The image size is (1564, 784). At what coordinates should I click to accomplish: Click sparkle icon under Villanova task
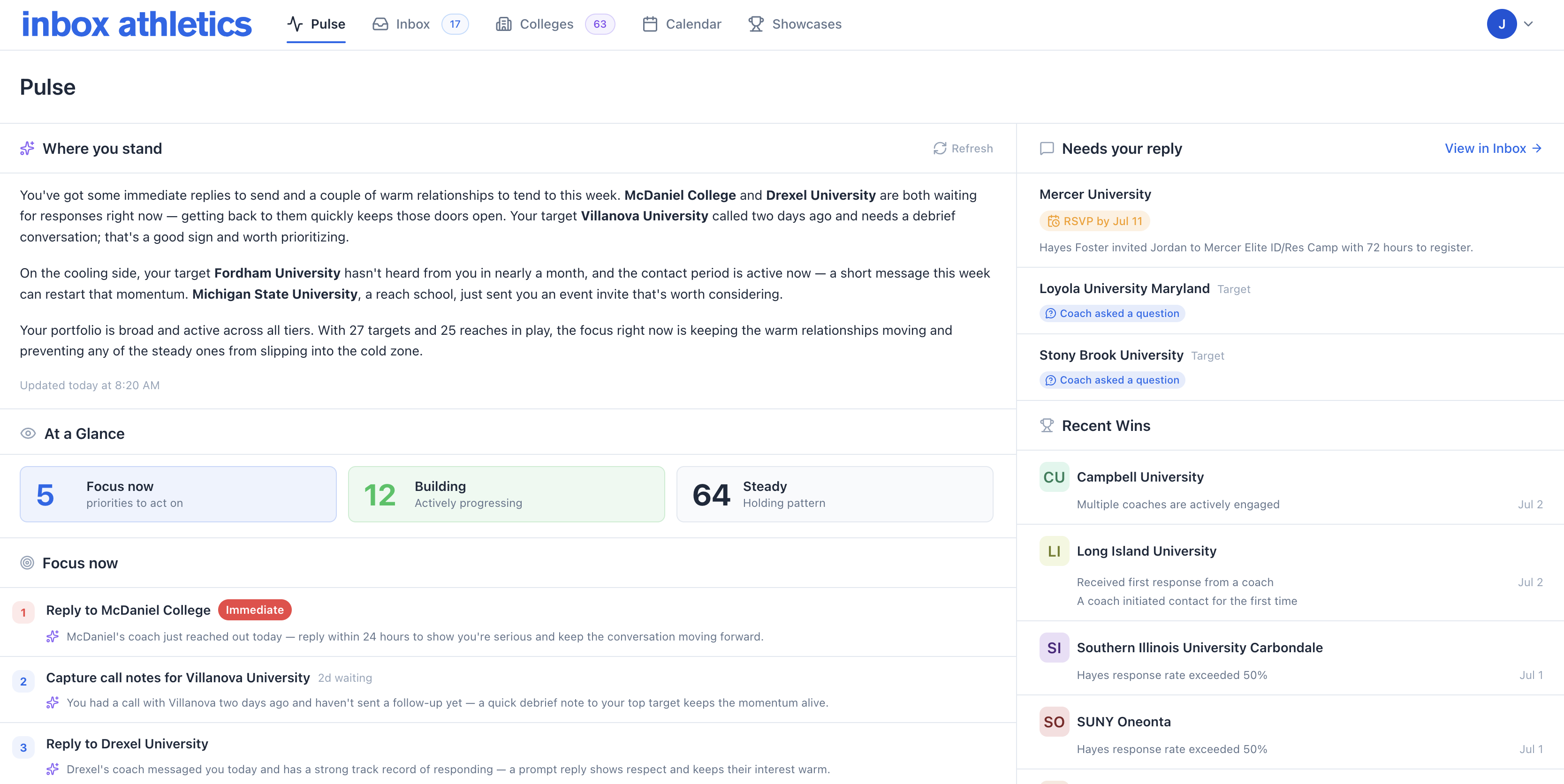pos(53,703)
